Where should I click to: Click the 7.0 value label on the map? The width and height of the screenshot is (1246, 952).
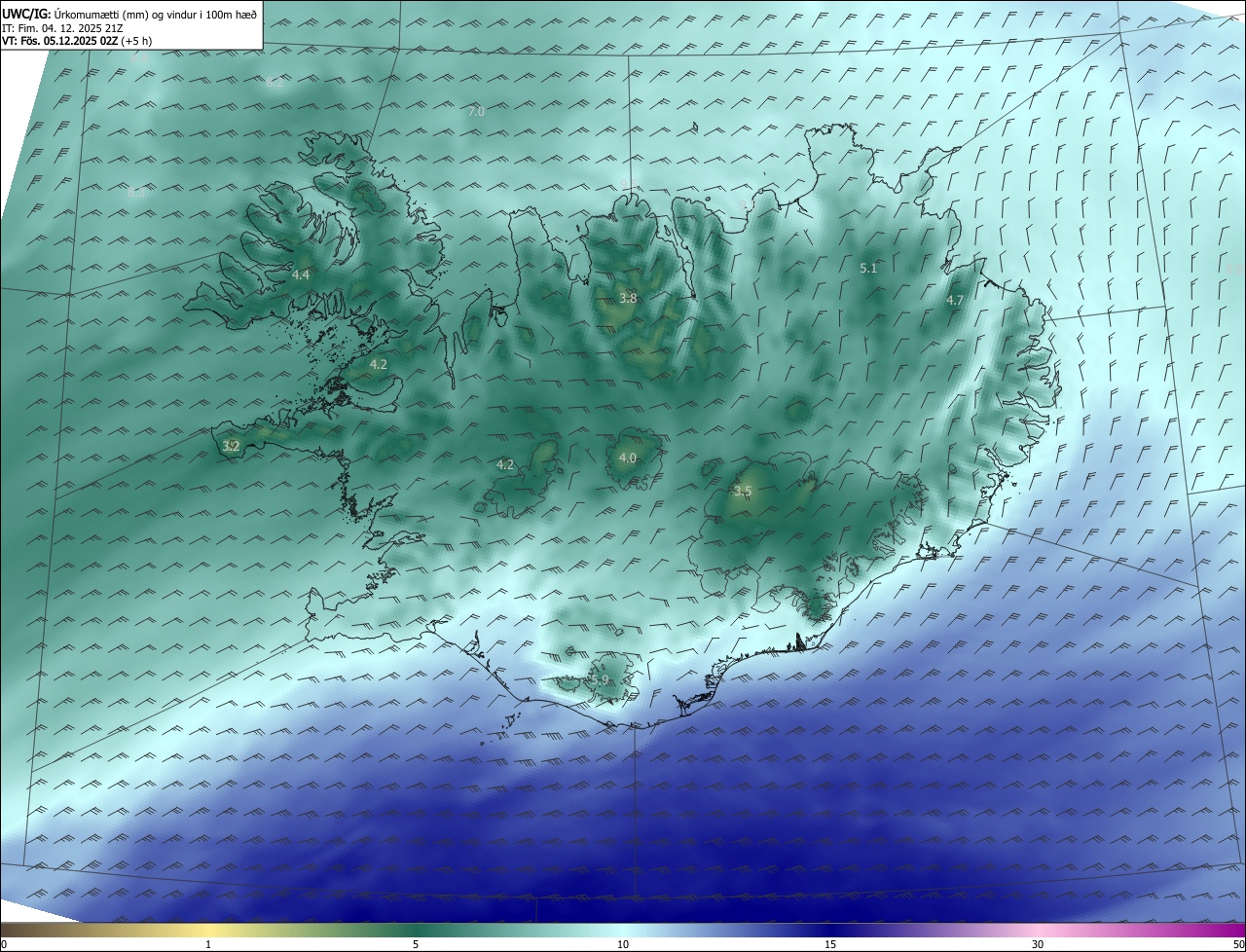pyautogui.click(x=476, y=112)
